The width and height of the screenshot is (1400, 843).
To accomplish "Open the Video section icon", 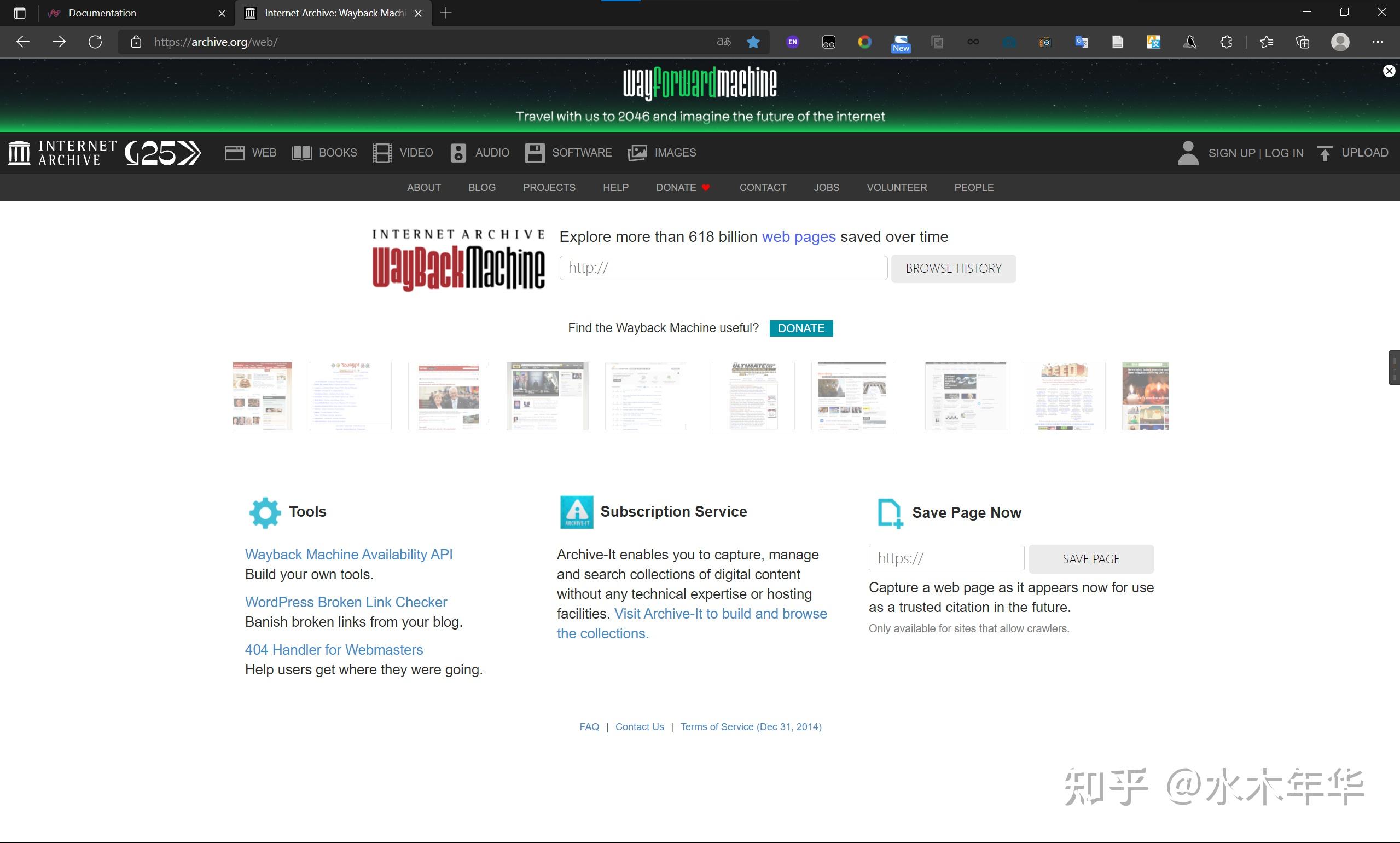I will coord(382,153).
